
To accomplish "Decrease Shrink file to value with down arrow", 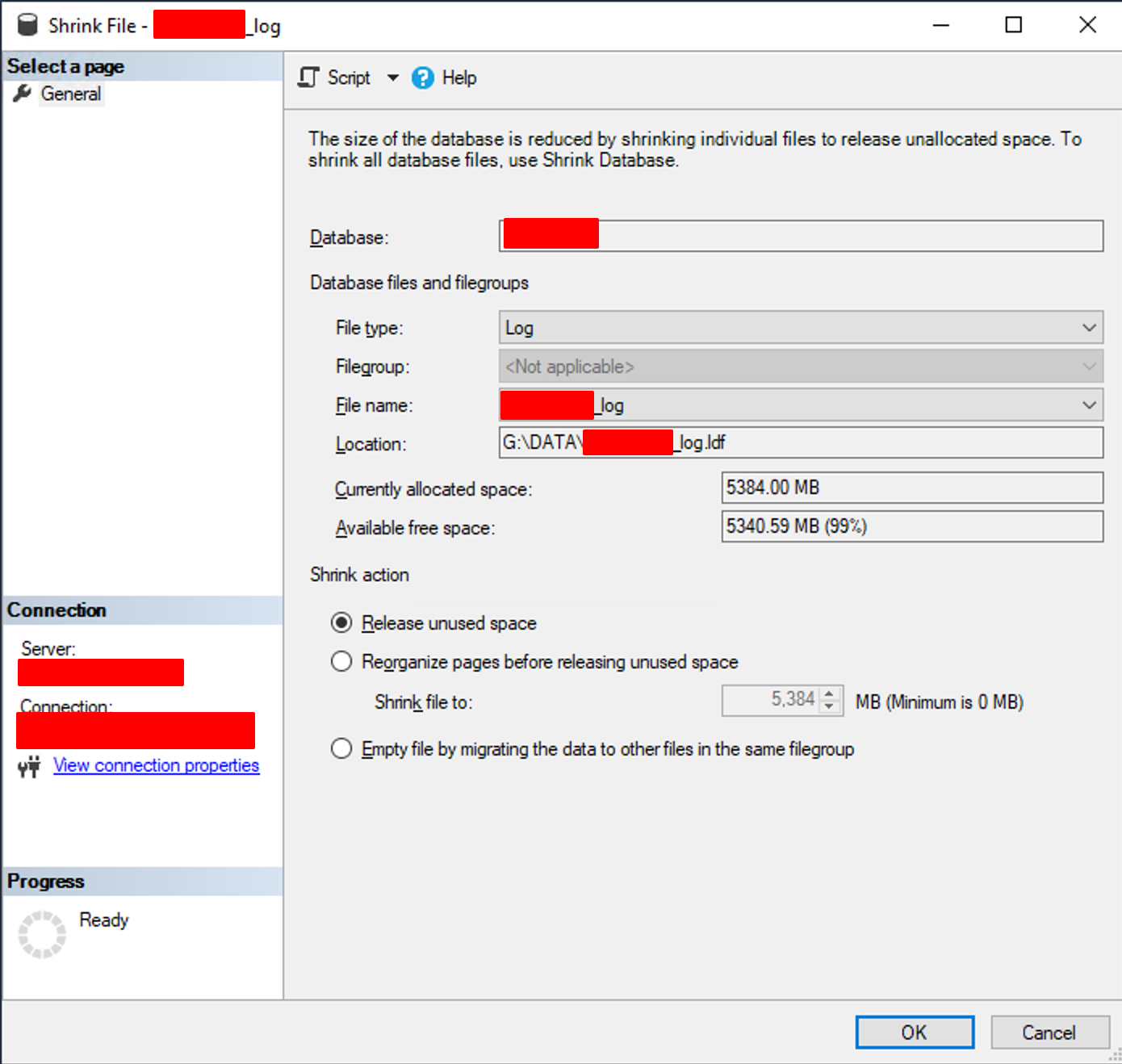I will 829,707.
